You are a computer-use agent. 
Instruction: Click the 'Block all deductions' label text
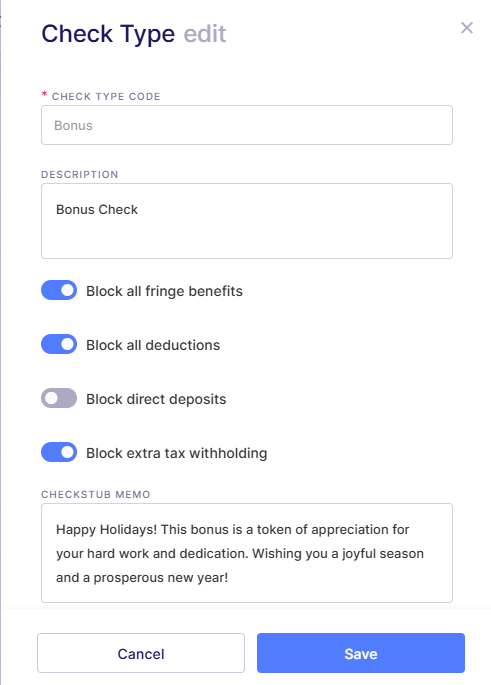(x=153, y=345)
